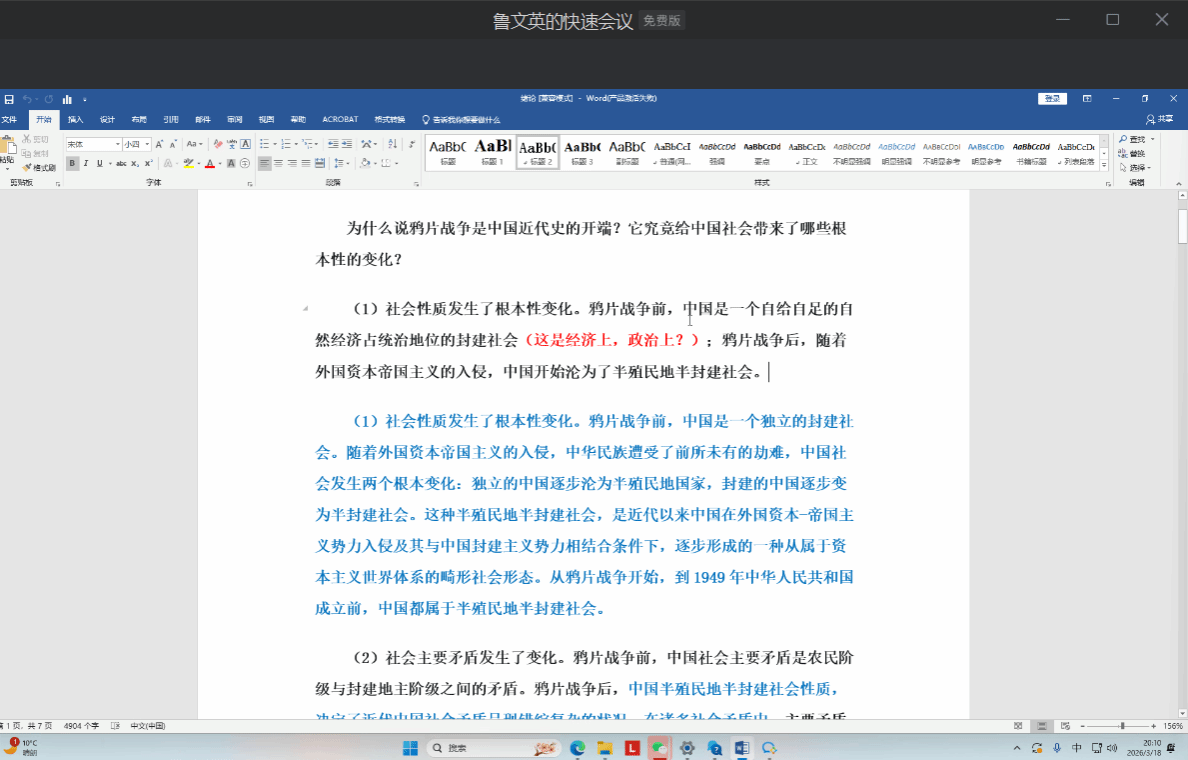
Task: Click the bullet list icon
Action: coord(265,144)
